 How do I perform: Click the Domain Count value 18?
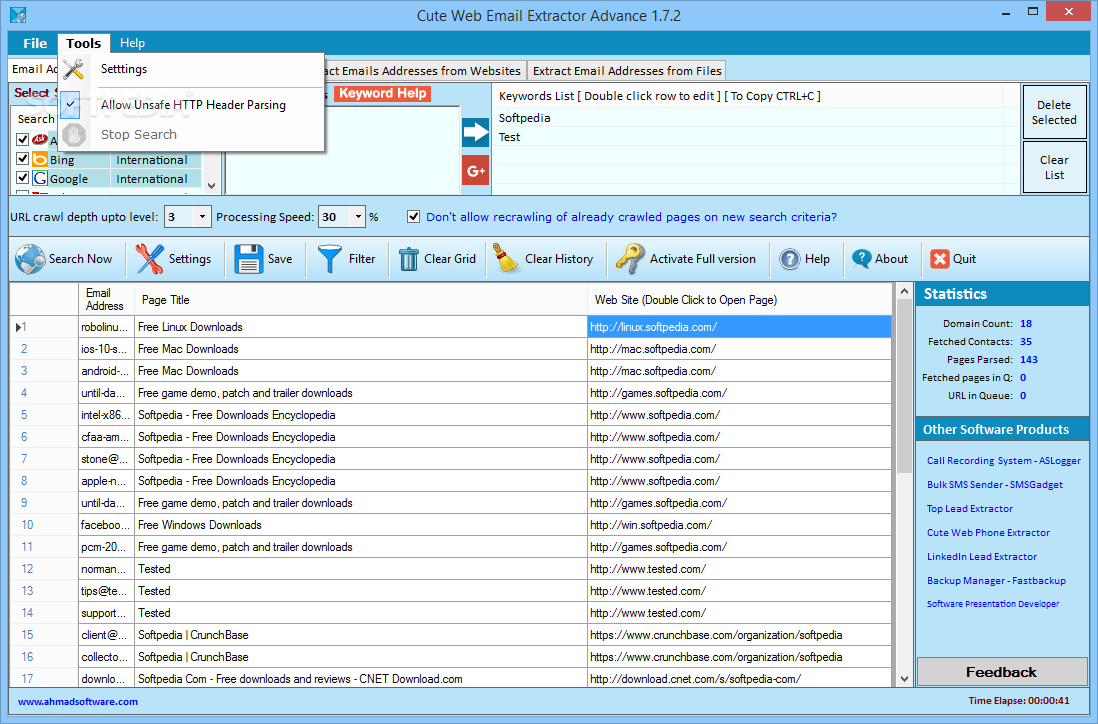tap(1026, 323)
